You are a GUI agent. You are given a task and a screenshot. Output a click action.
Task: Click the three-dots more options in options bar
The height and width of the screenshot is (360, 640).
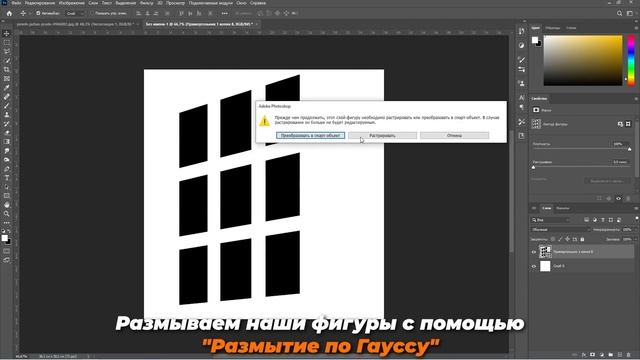[224, 13]
